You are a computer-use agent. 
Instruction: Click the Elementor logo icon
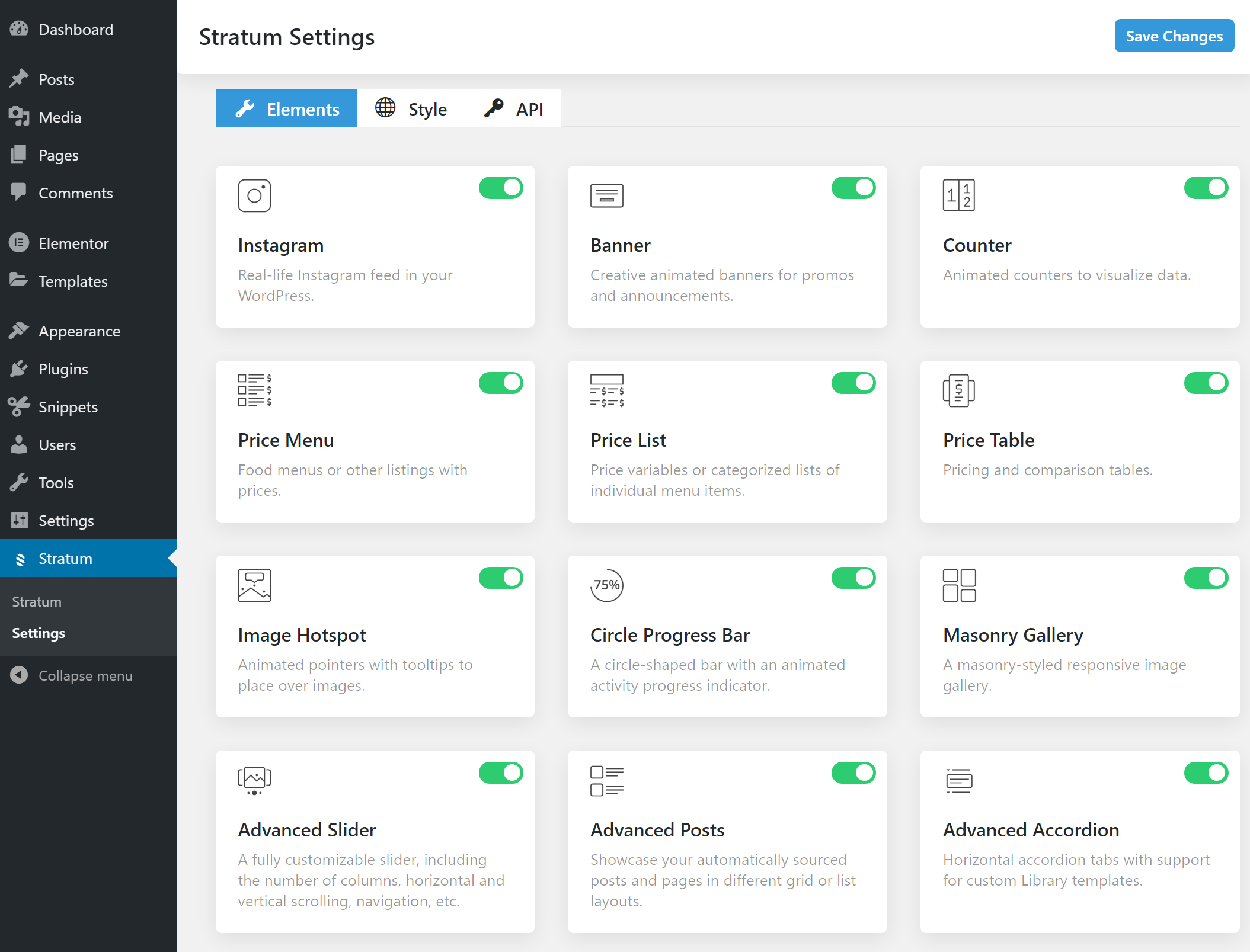19,243
